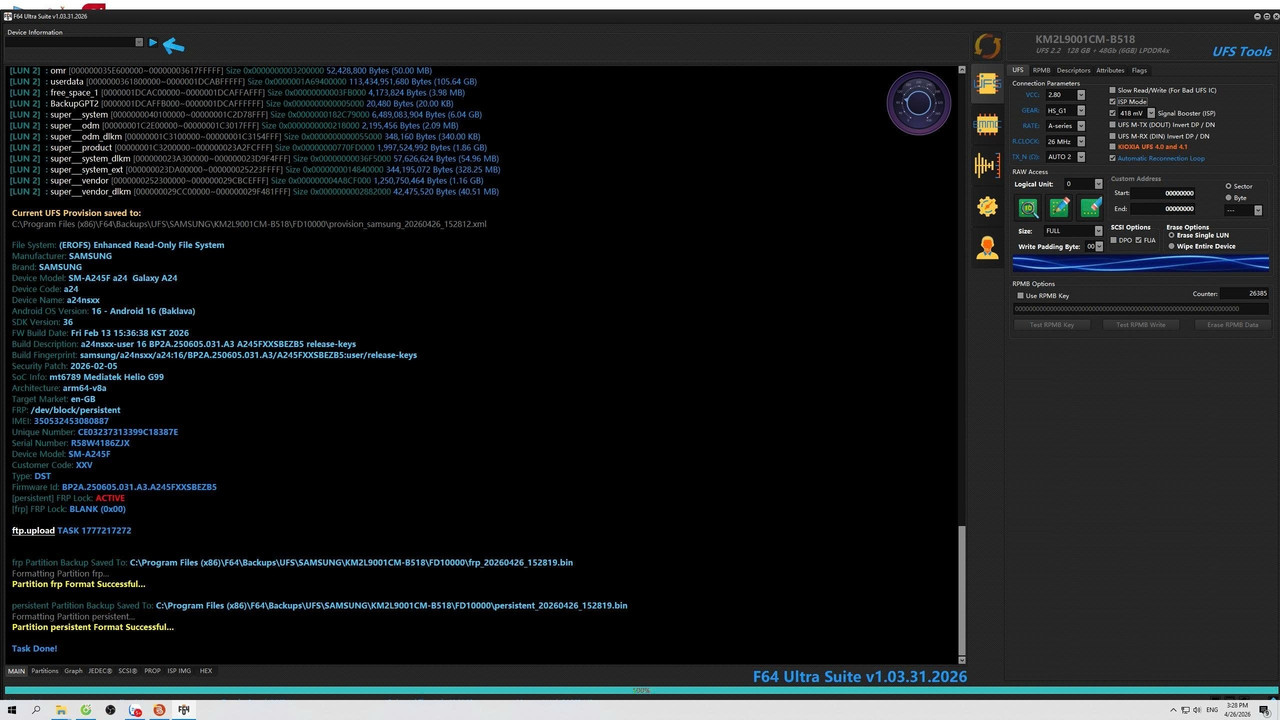Toggle the DPO SCSI option
Viewport: 1280px width, 720px height.
tap(1115, 240)
